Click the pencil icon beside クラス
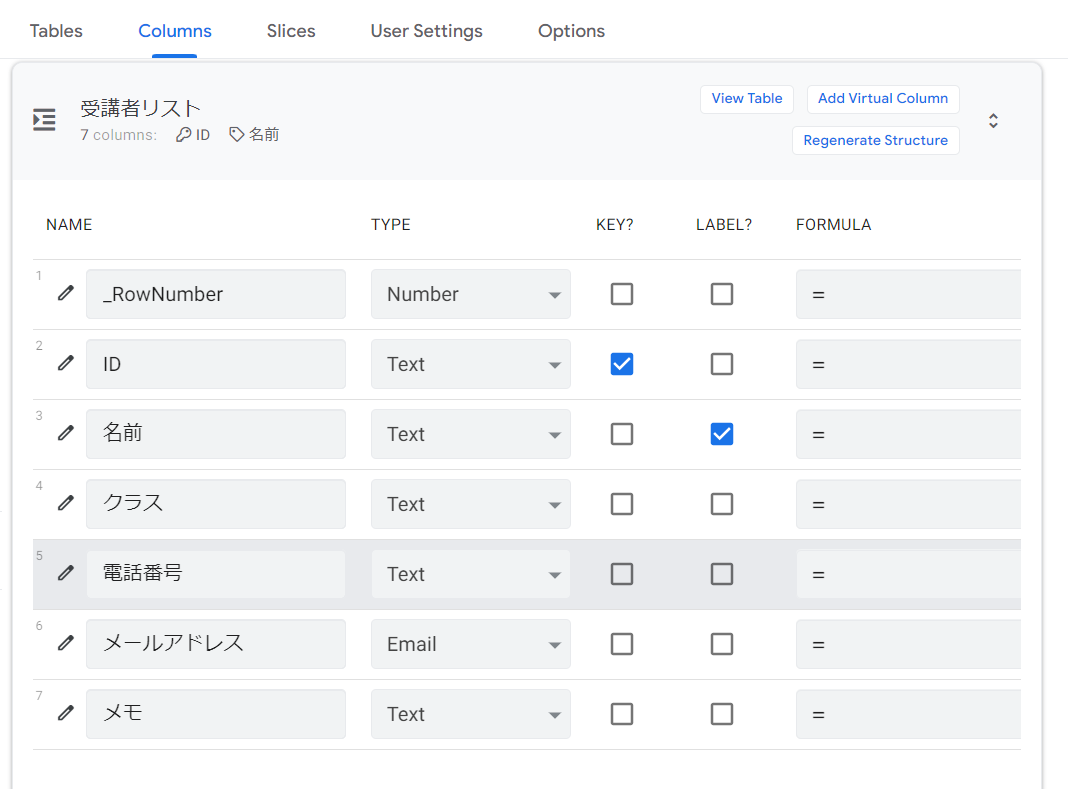Image resolution: width=1068 pixels, height=789 pixels. point(66,503)
